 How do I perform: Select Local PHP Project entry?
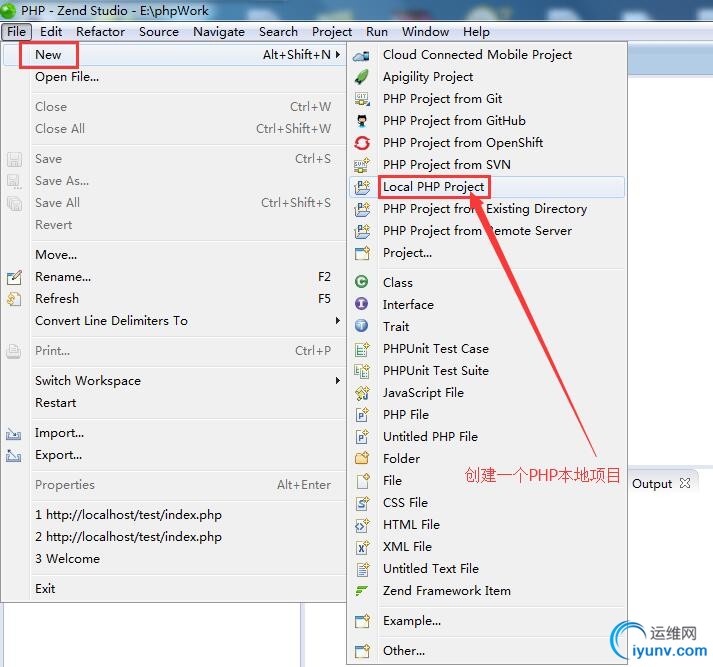point(487,187)
